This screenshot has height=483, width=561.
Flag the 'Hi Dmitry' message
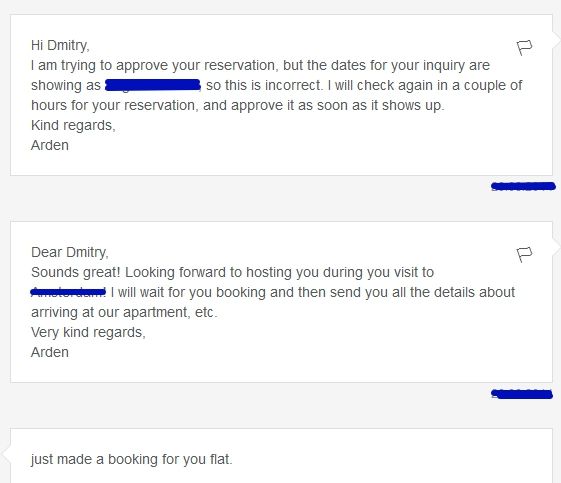[x=524, y=48]
